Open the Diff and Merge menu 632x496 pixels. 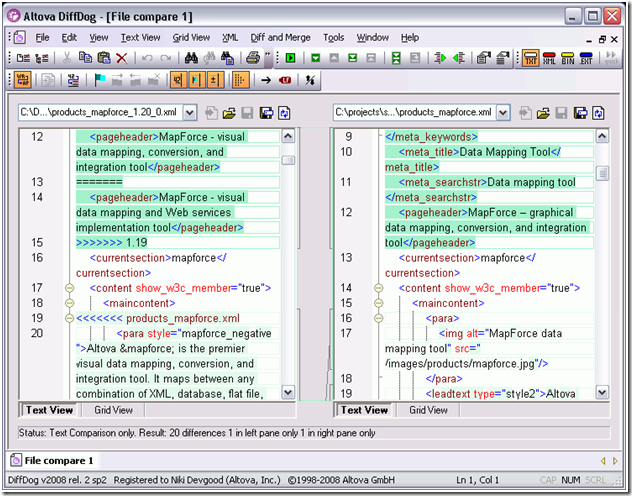(280, 38)
